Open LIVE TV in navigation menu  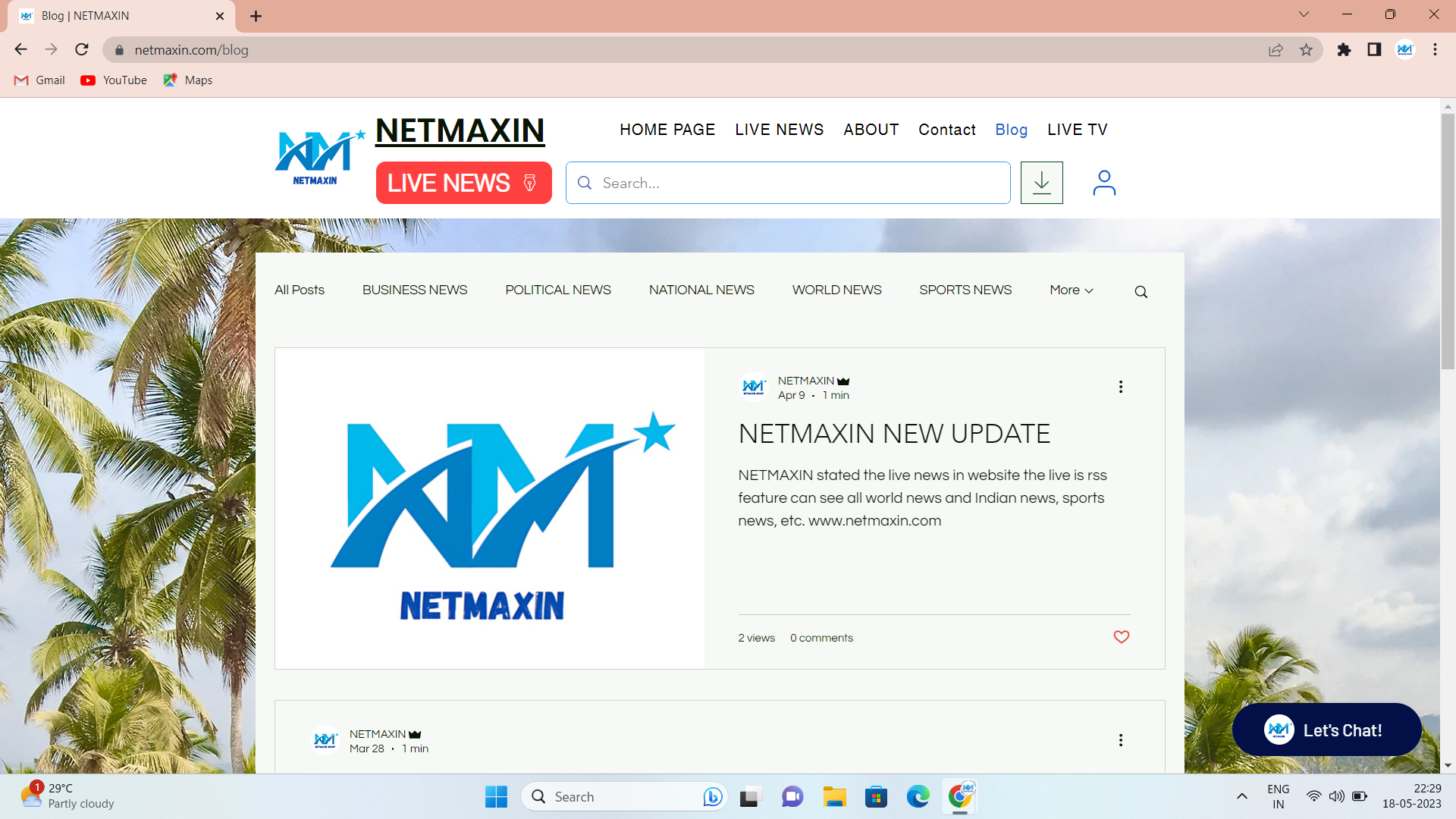pos(1077,130)
